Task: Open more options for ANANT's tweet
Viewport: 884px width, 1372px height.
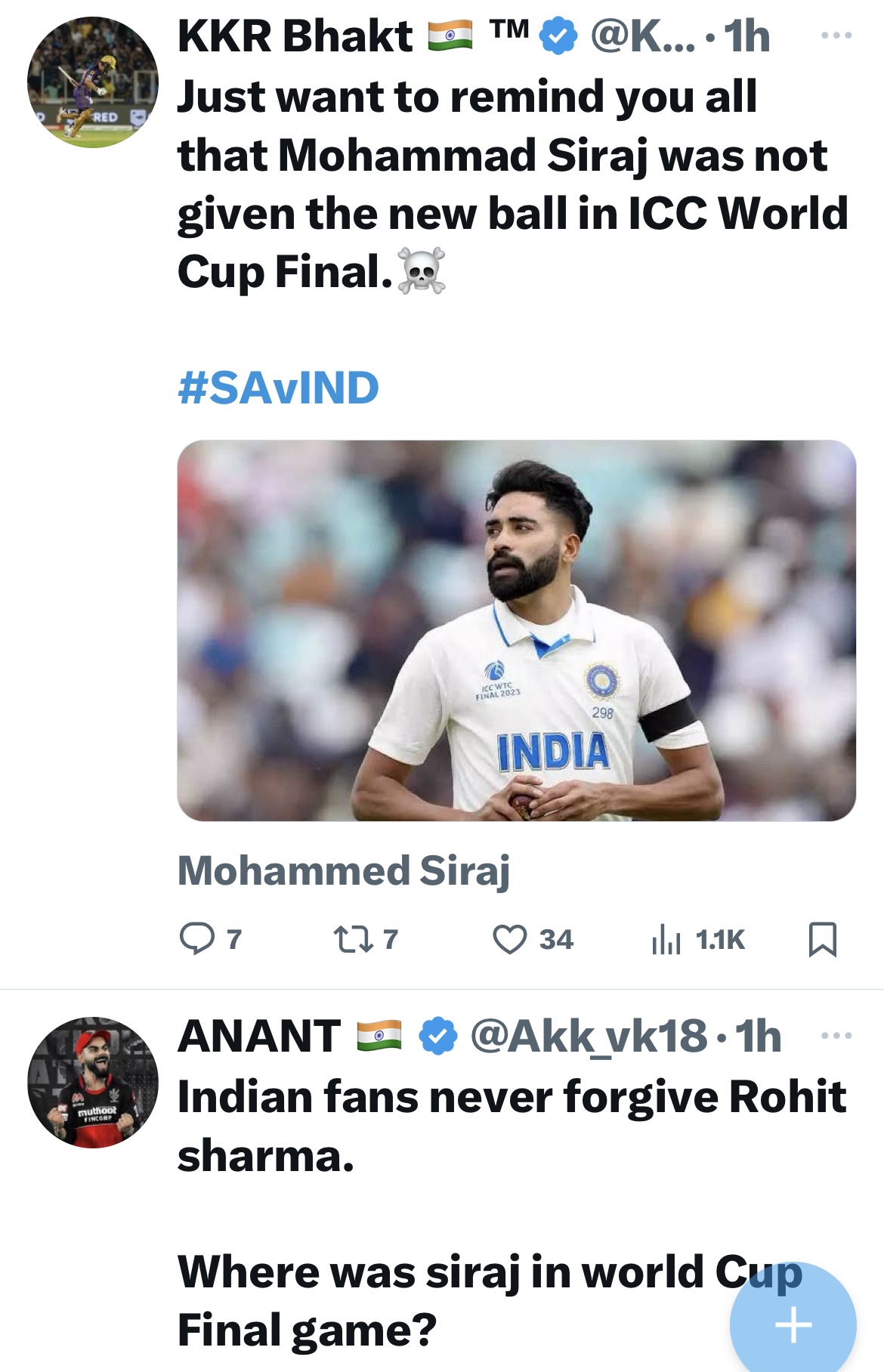Action: point(836,1035)
